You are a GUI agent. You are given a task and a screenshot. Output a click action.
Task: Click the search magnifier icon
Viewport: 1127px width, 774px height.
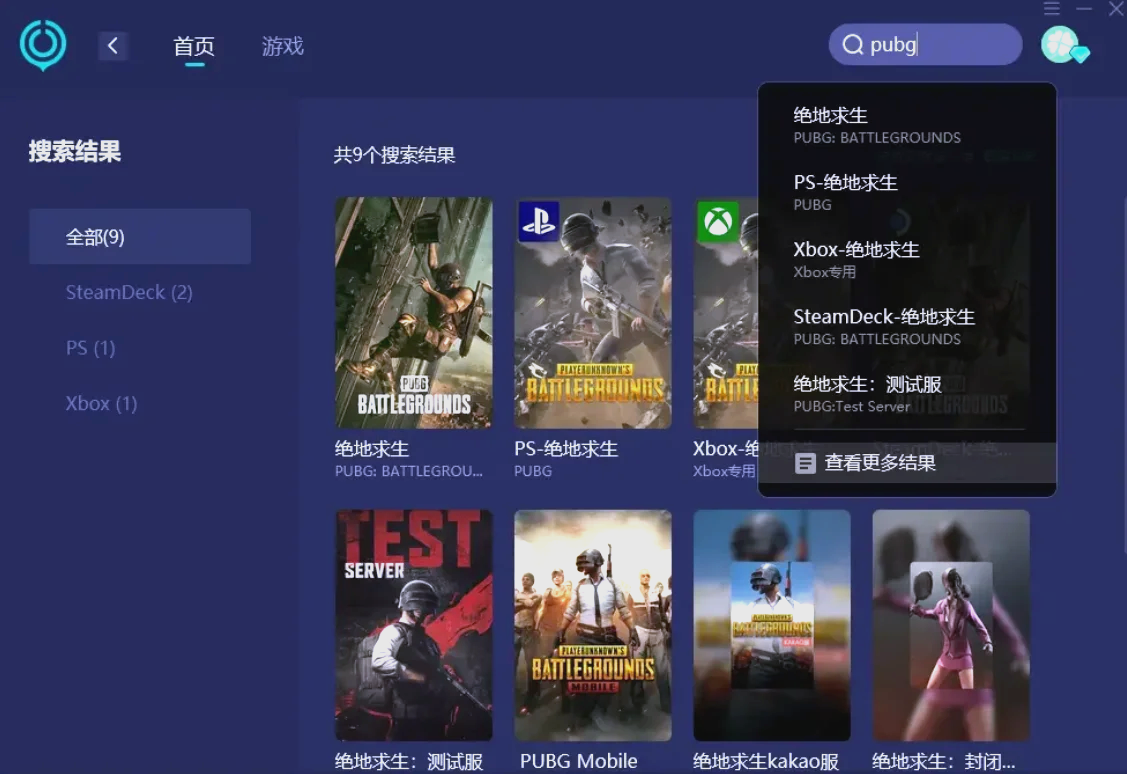pos(852,45)
